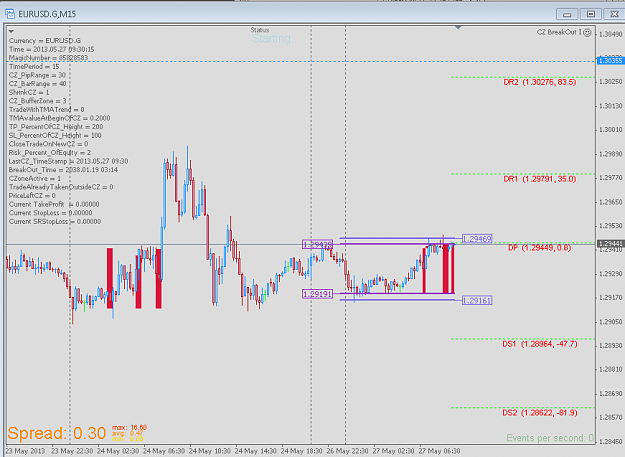Viewport: 625px width, 457px height.
Task: Minimize the EURUSD.G,M15 chart window
Action: (x=567, y=14)
